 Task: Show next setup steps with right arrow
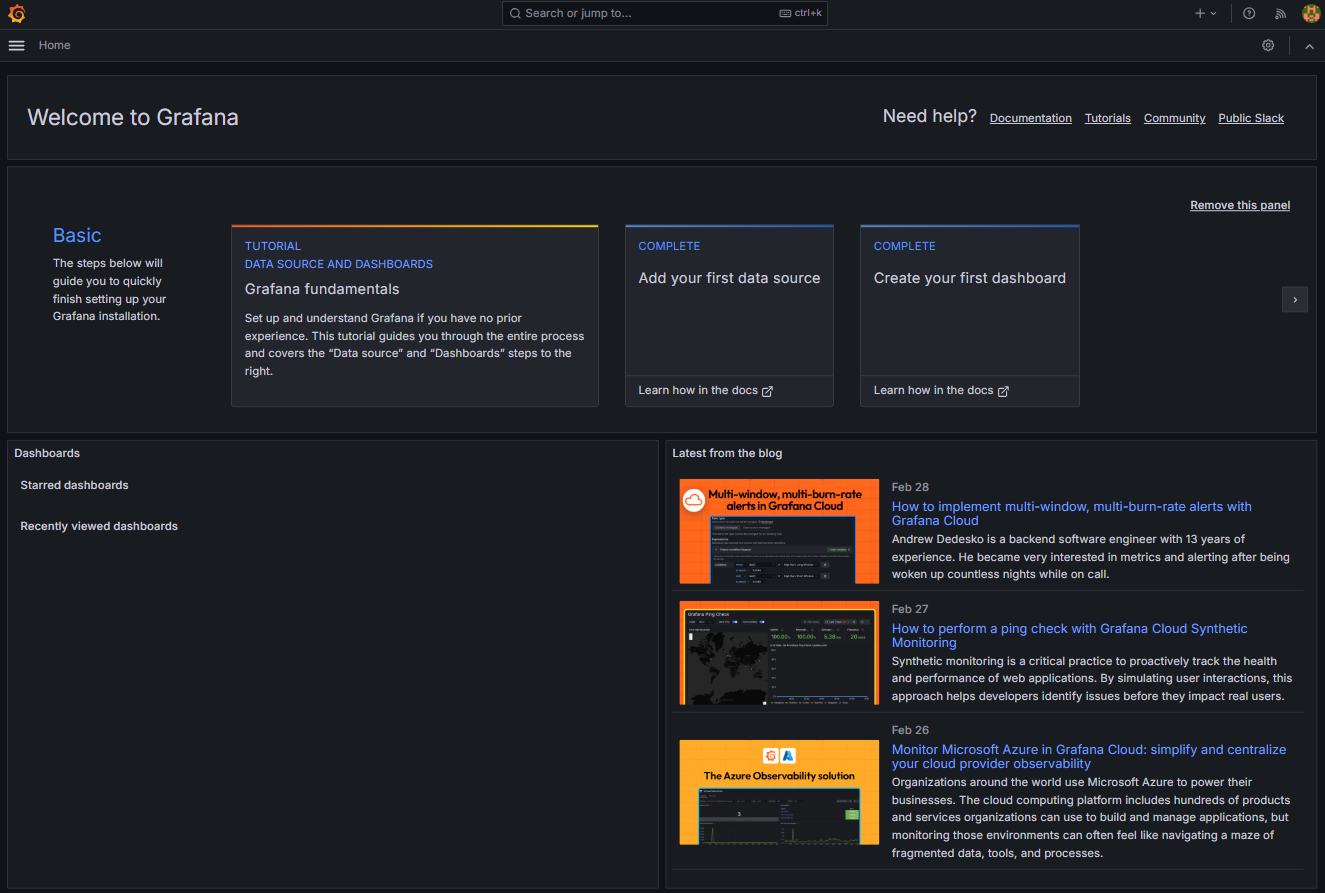pos(1294,299)
